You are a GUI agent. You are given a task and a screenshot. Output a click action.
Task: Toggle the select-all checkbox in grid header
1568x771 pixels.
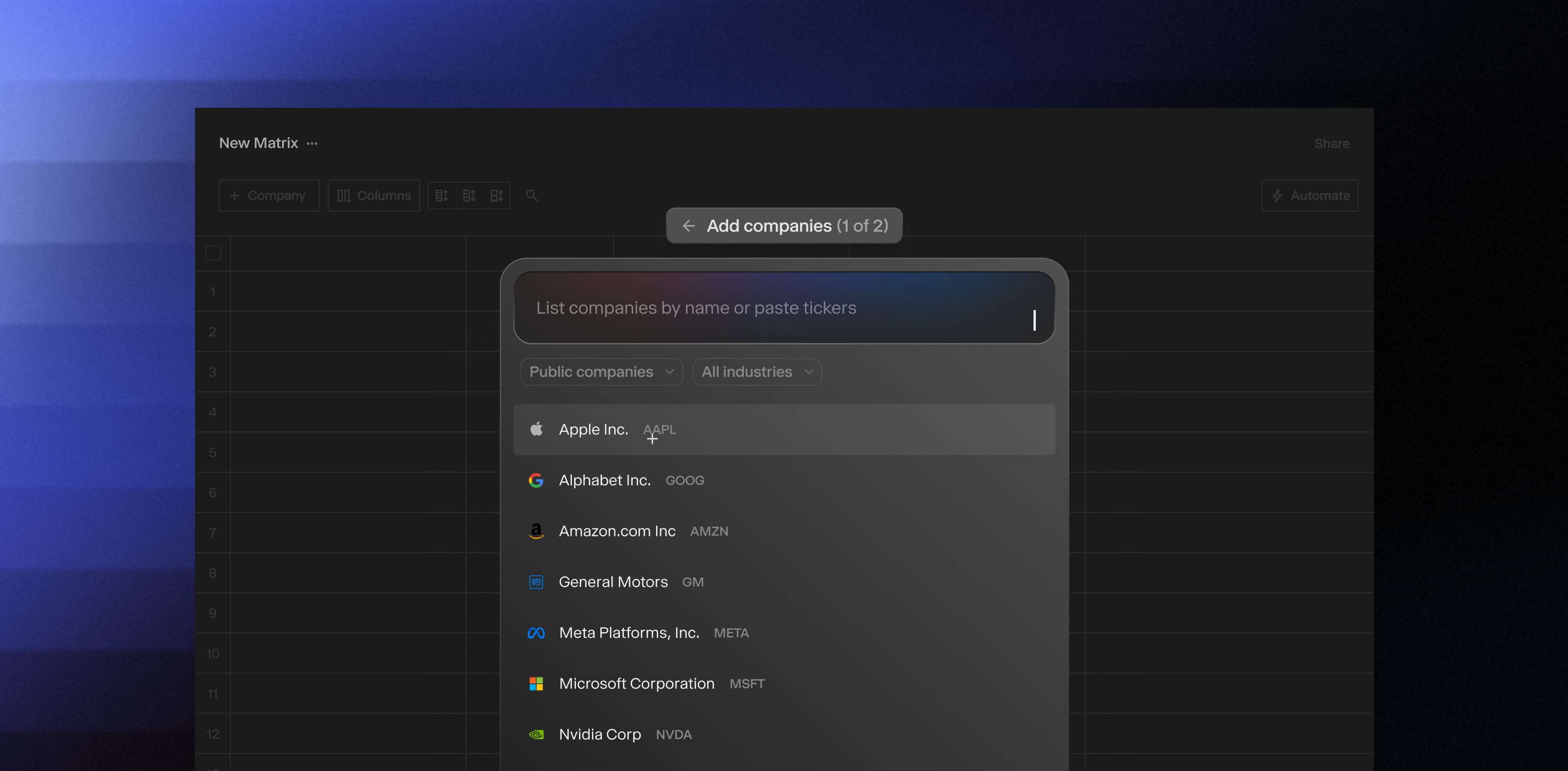tap(213, 253)
